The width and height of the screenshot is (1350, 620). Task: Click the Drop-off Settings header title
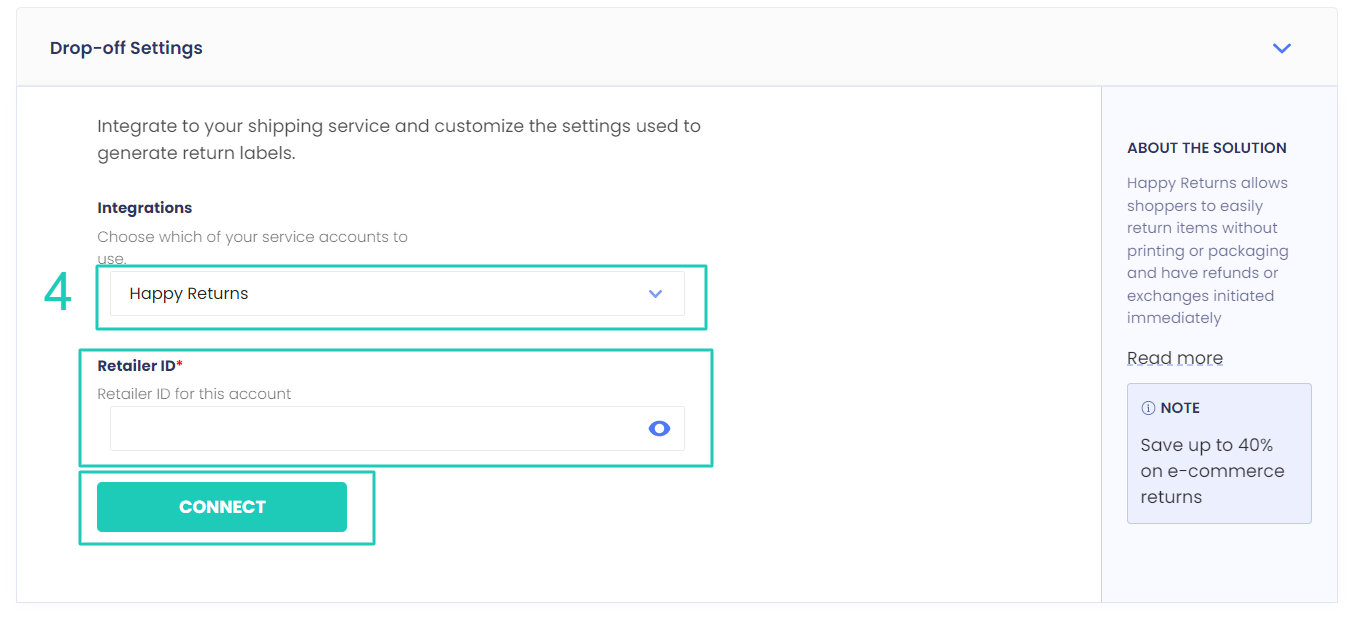click(126, 48)
